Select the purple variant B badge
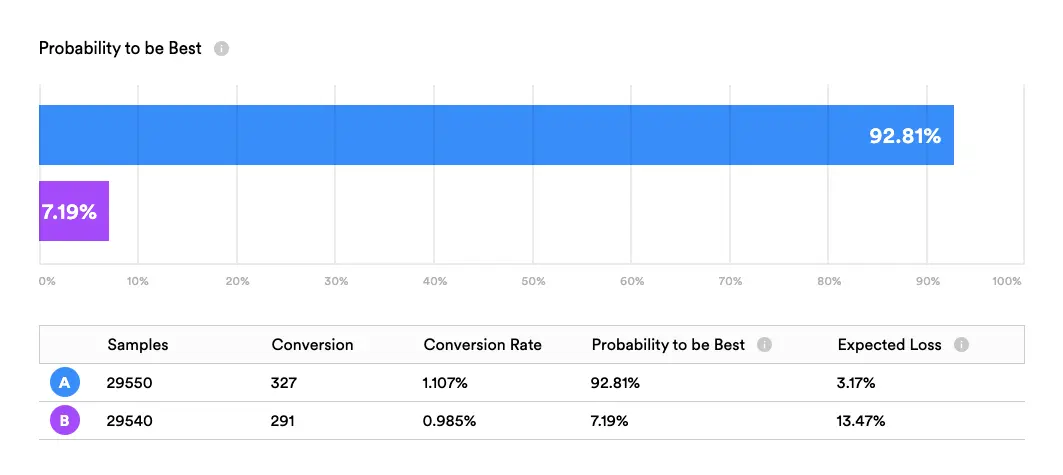1063x475 pixels. 64,421
